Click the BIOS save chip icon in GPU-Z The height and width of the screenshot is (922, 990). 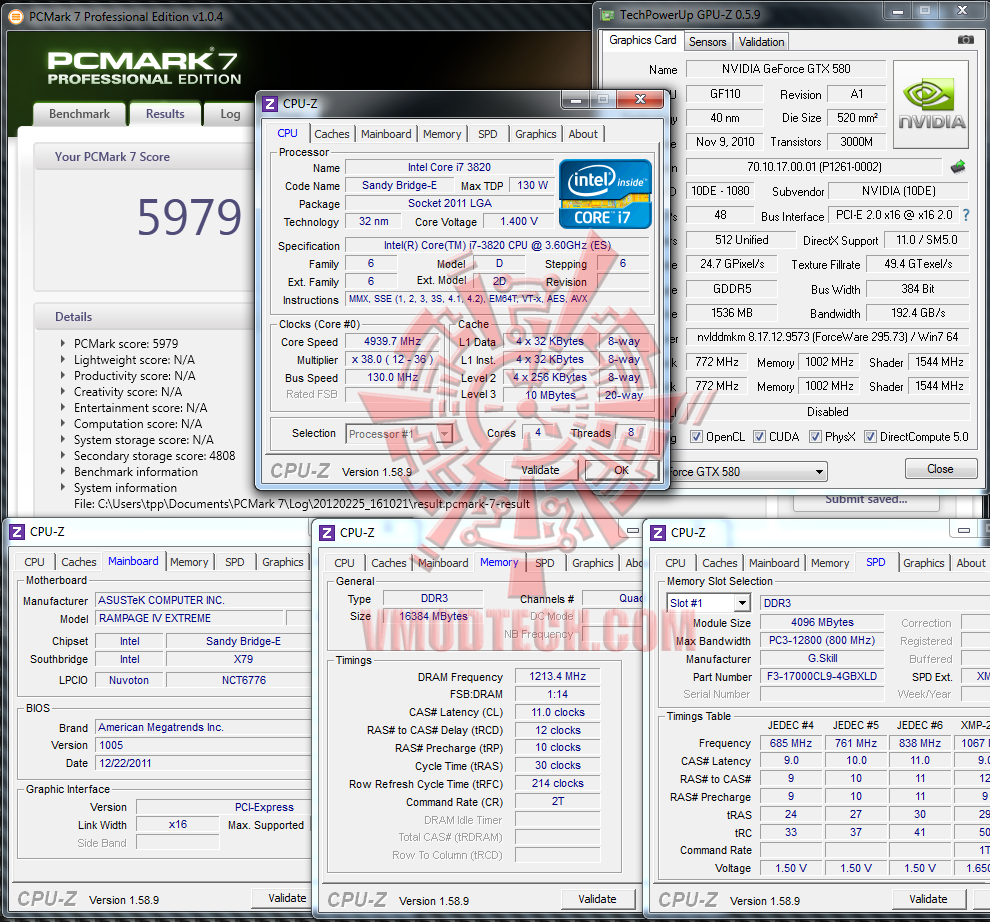[x=958, y=167]
